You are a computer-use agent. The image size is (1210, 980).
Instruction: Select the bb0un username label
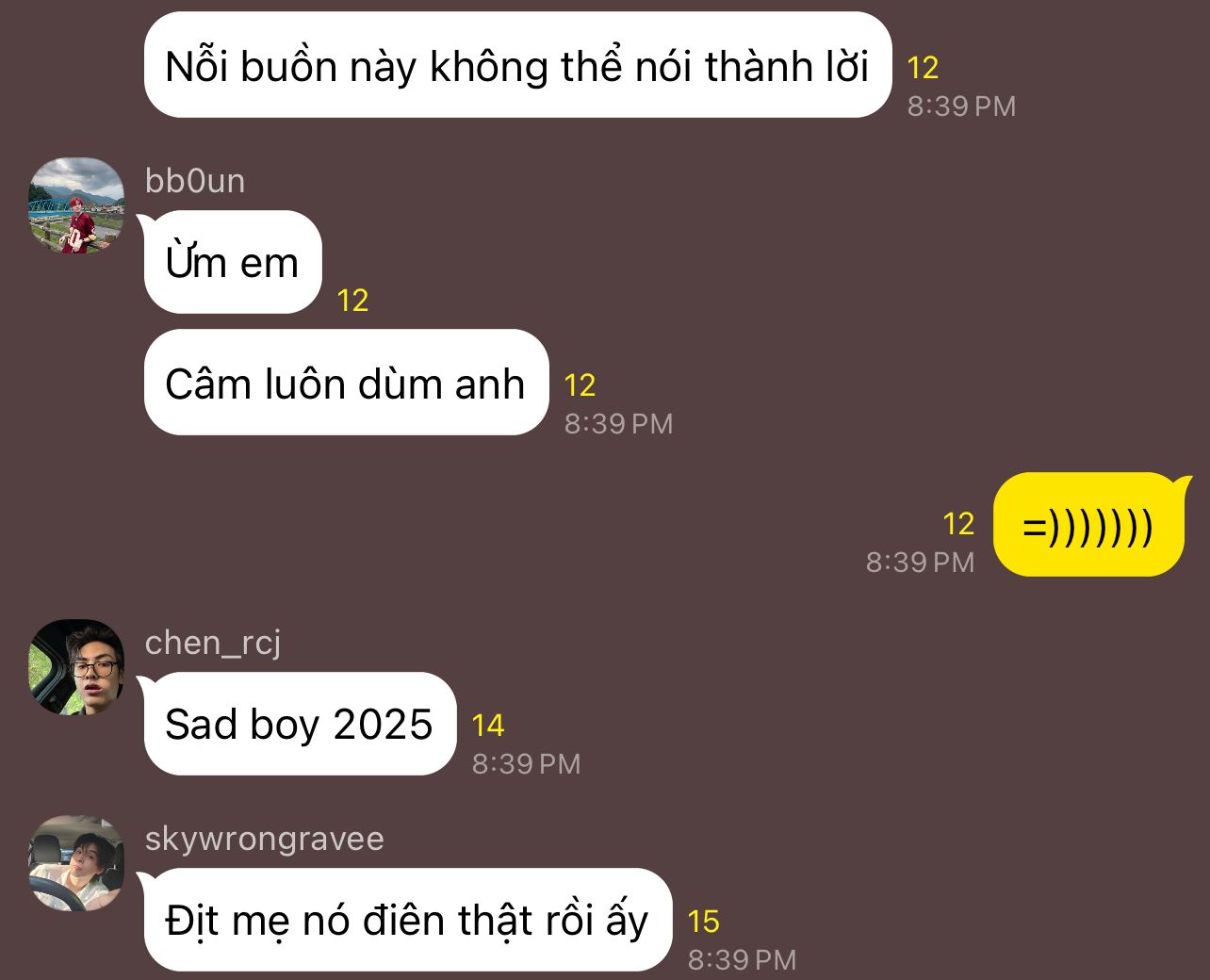[x=195, y=180]
